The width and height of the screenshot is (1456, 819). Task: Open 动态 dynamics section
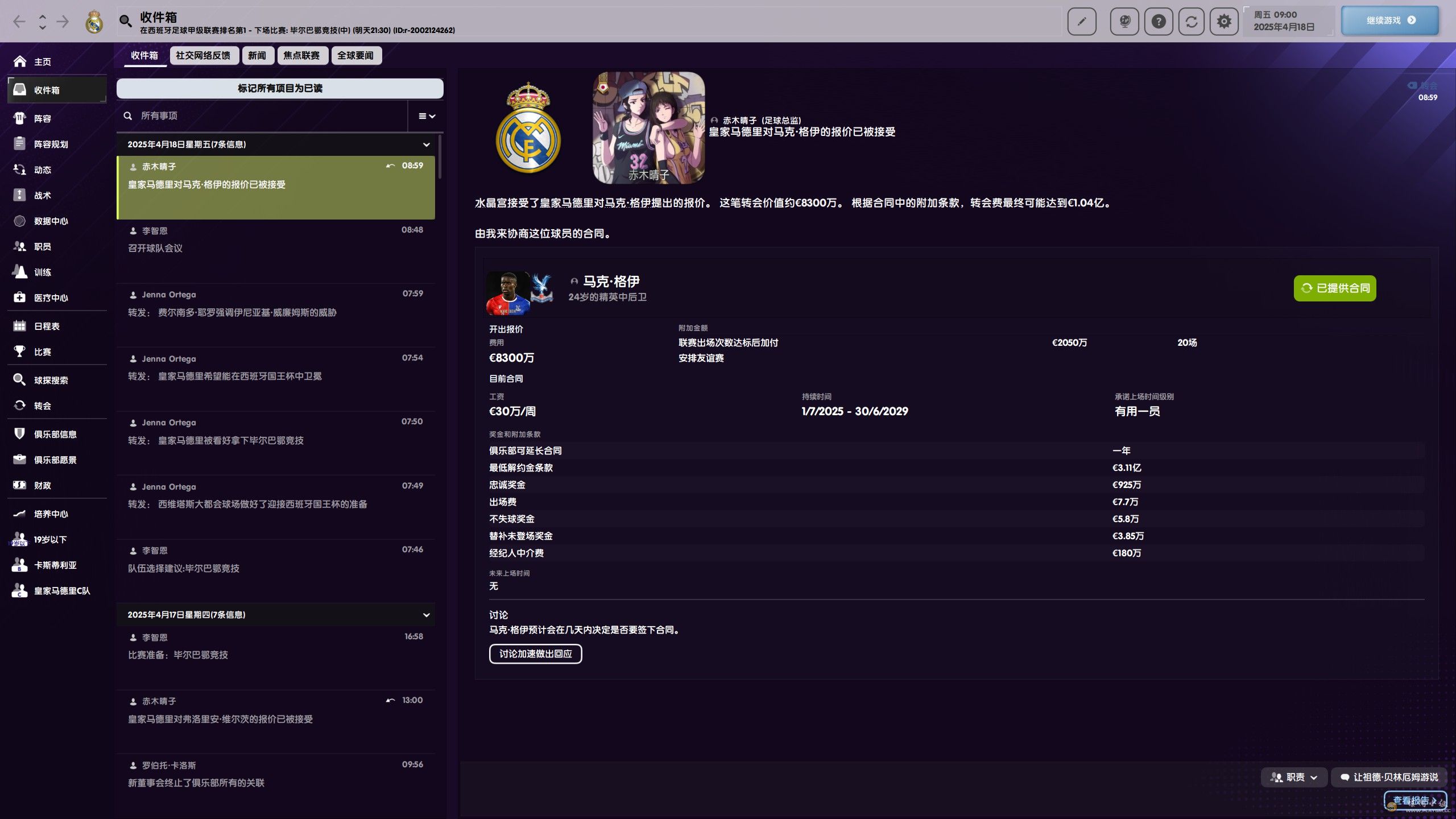pos(57,169)
